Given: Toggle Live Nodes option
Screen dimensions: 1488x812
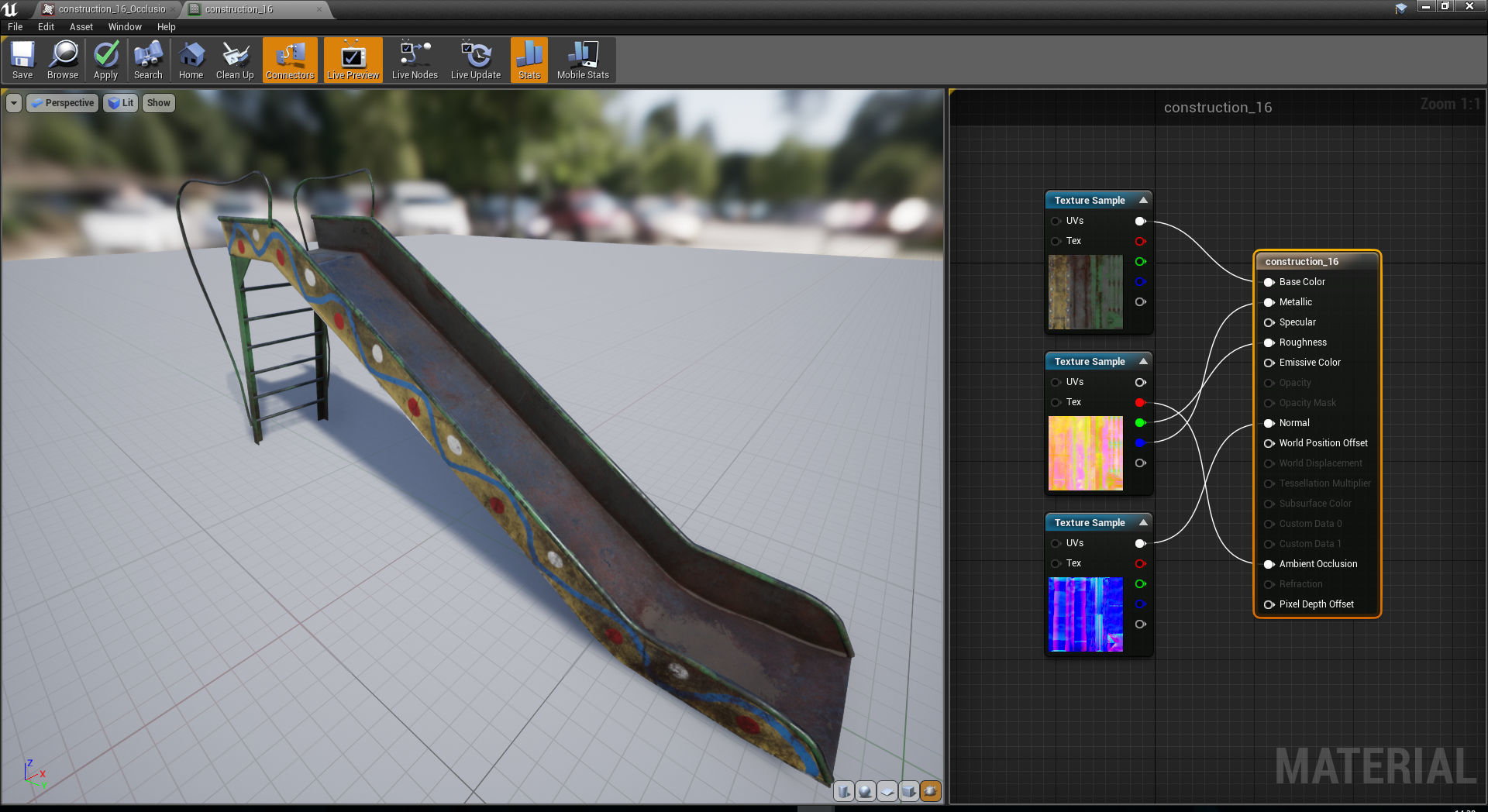Looking at the screenshot, I should (415, 60).
